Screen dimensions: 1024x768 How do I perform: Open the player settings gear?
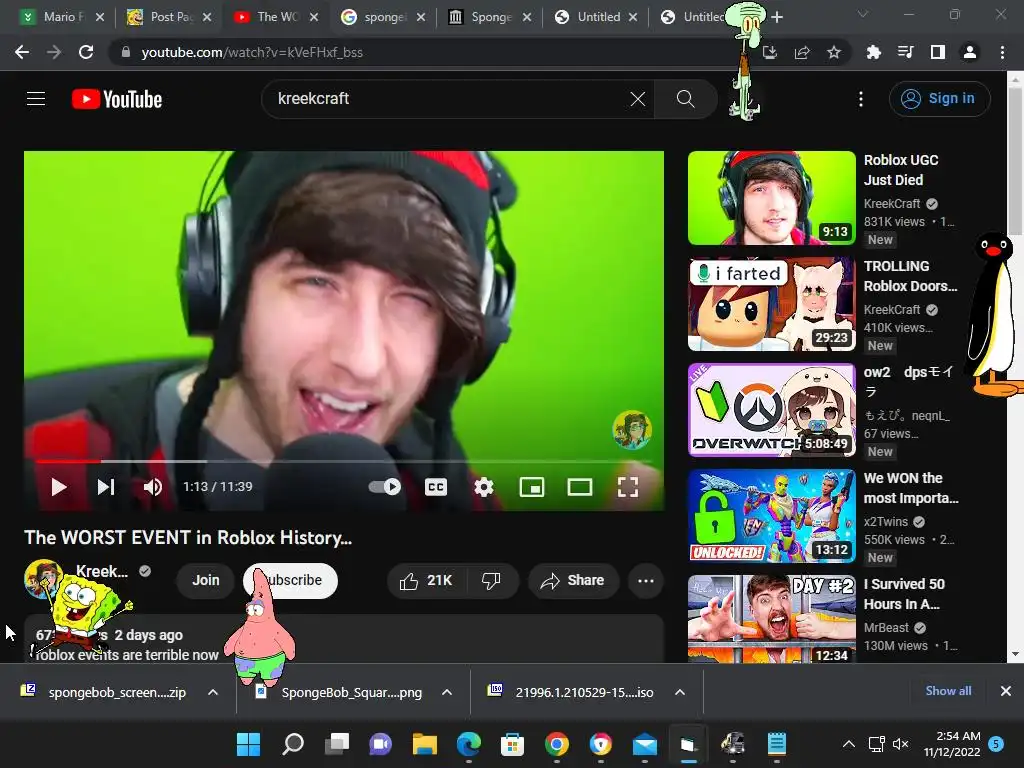(484, 487)
